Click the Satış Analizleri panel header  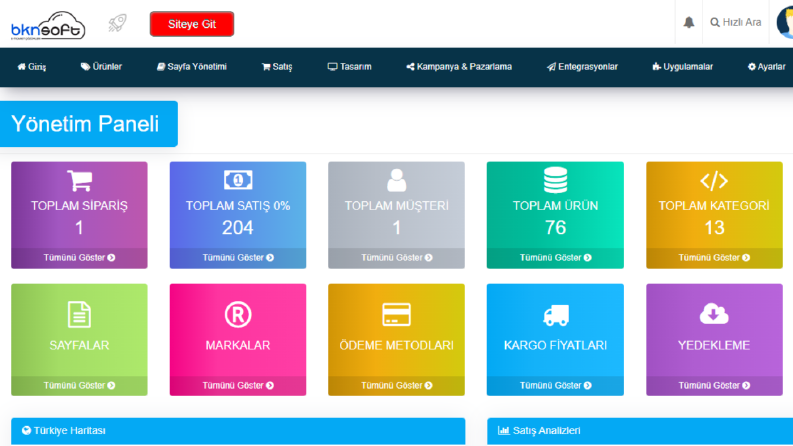coord(640,431)
